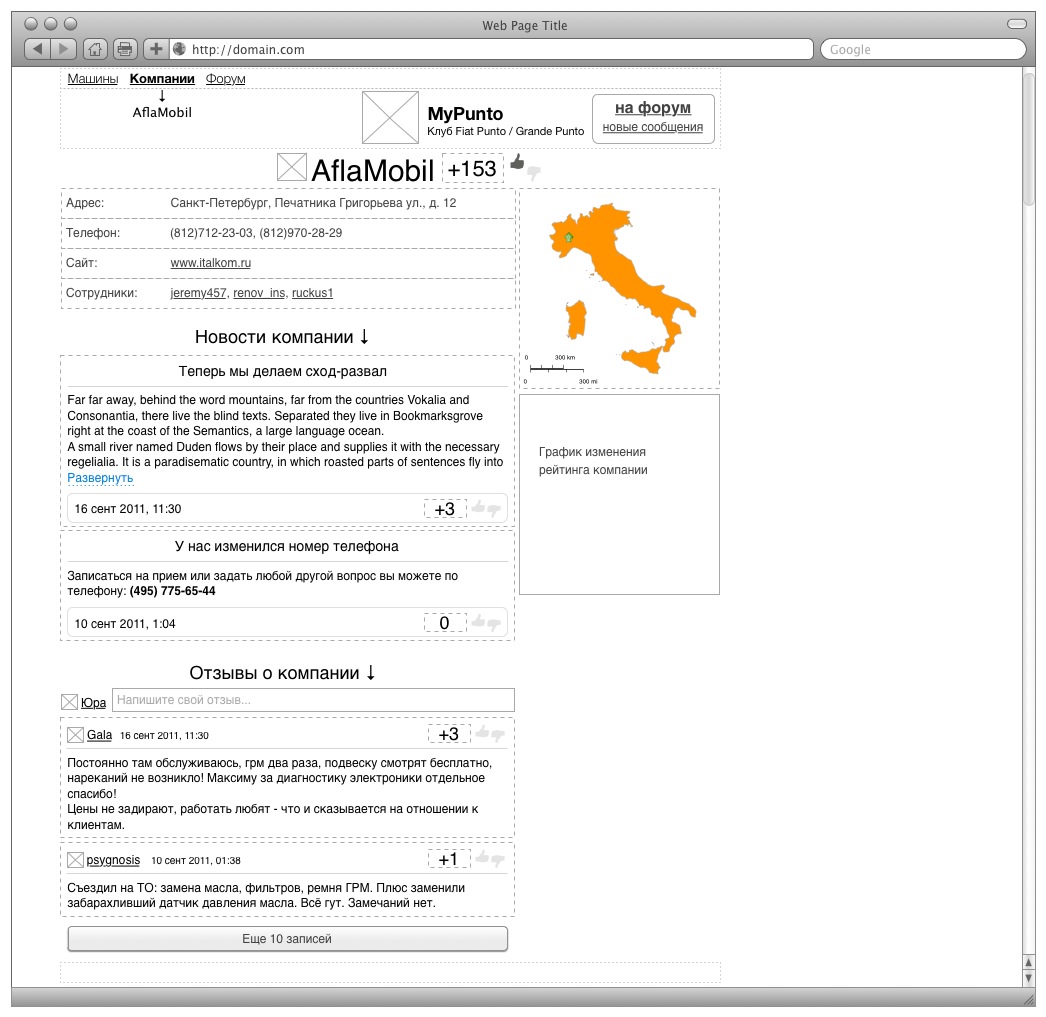The image size is (1046, 1017).
Task: Expand the news text via Развернуть
Action: [x=100, y=478]
